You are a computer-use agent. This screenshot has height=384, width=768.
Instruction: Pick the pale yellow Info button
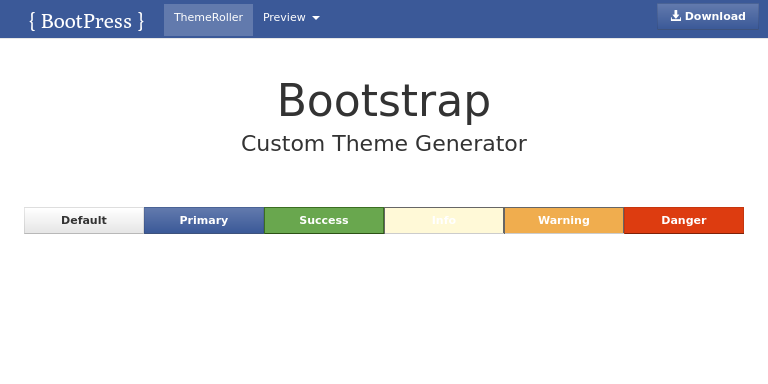(x=444, y=220)
